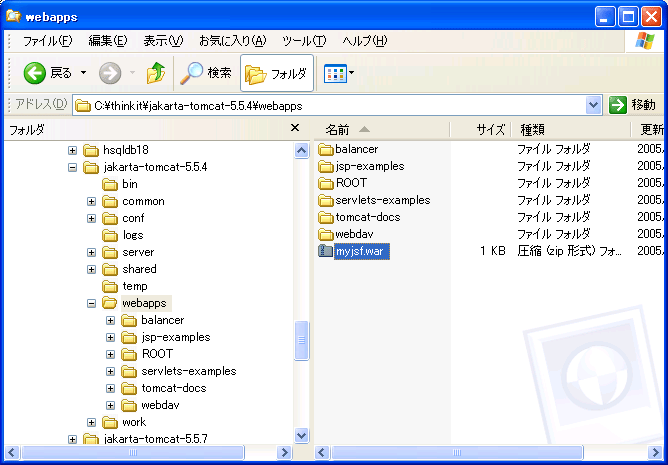The height and width of the screenshot is (465, 668).
Task: Open the back history dropdown arrow
Action: [84, 73]
